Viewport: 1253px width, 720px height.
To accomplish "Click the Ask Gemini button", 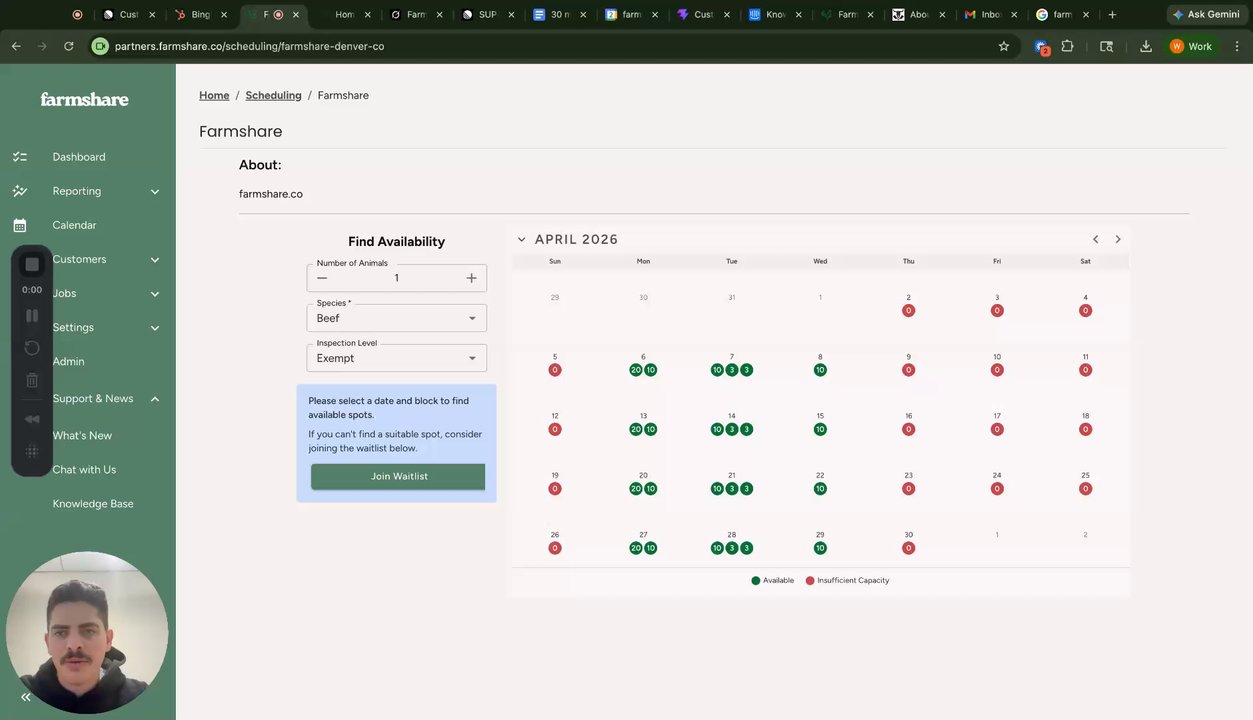I will [x=1206, y=15].
